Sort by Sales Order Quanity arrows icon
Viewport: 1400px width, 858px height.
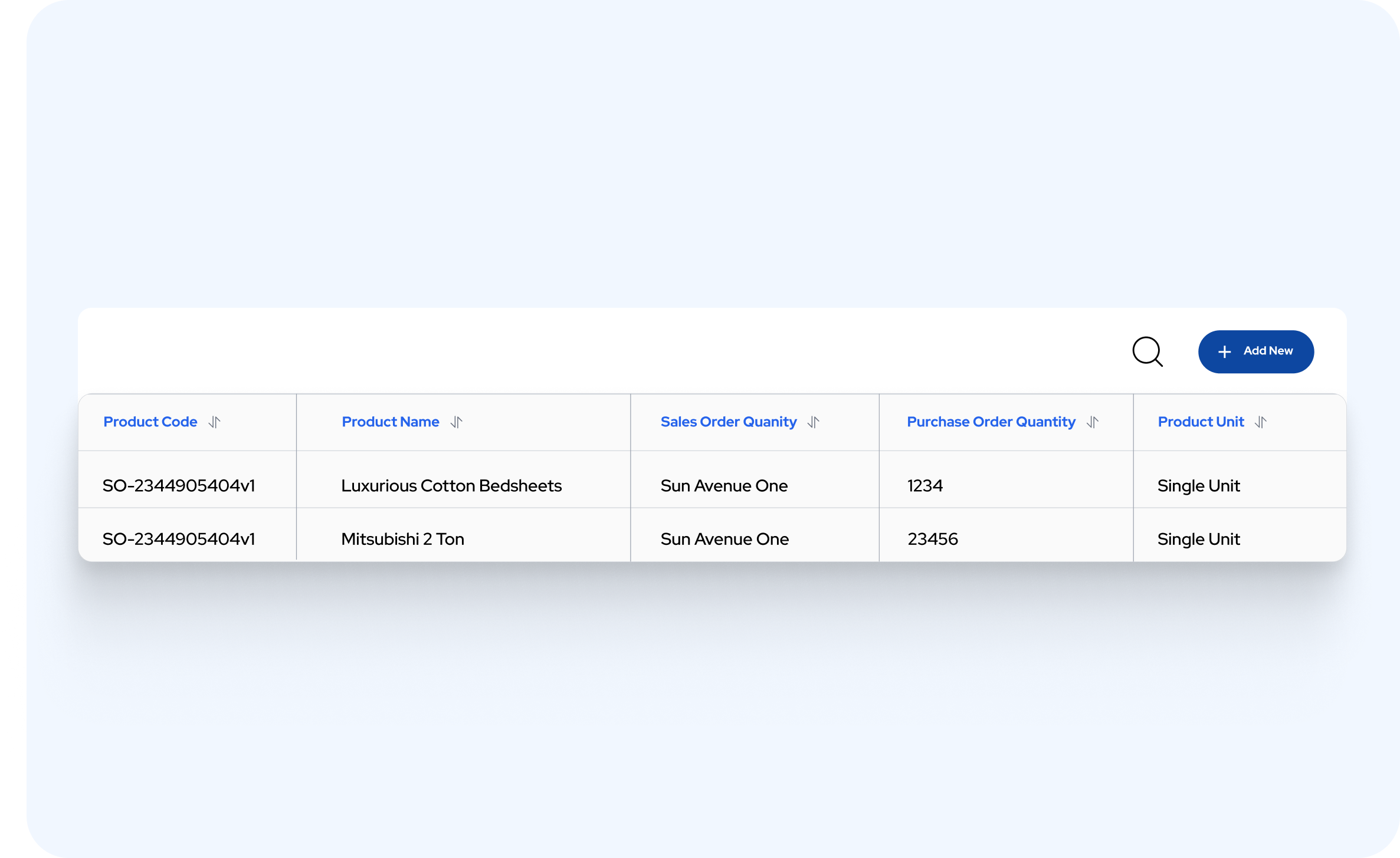(814, 422)
